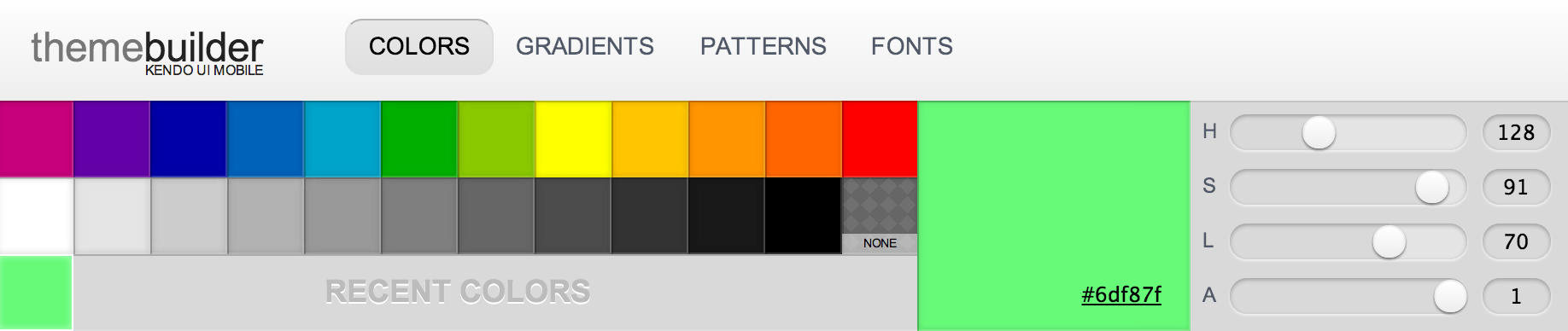Select the Colors tab
1568x331 pixels.
[418, 46]
